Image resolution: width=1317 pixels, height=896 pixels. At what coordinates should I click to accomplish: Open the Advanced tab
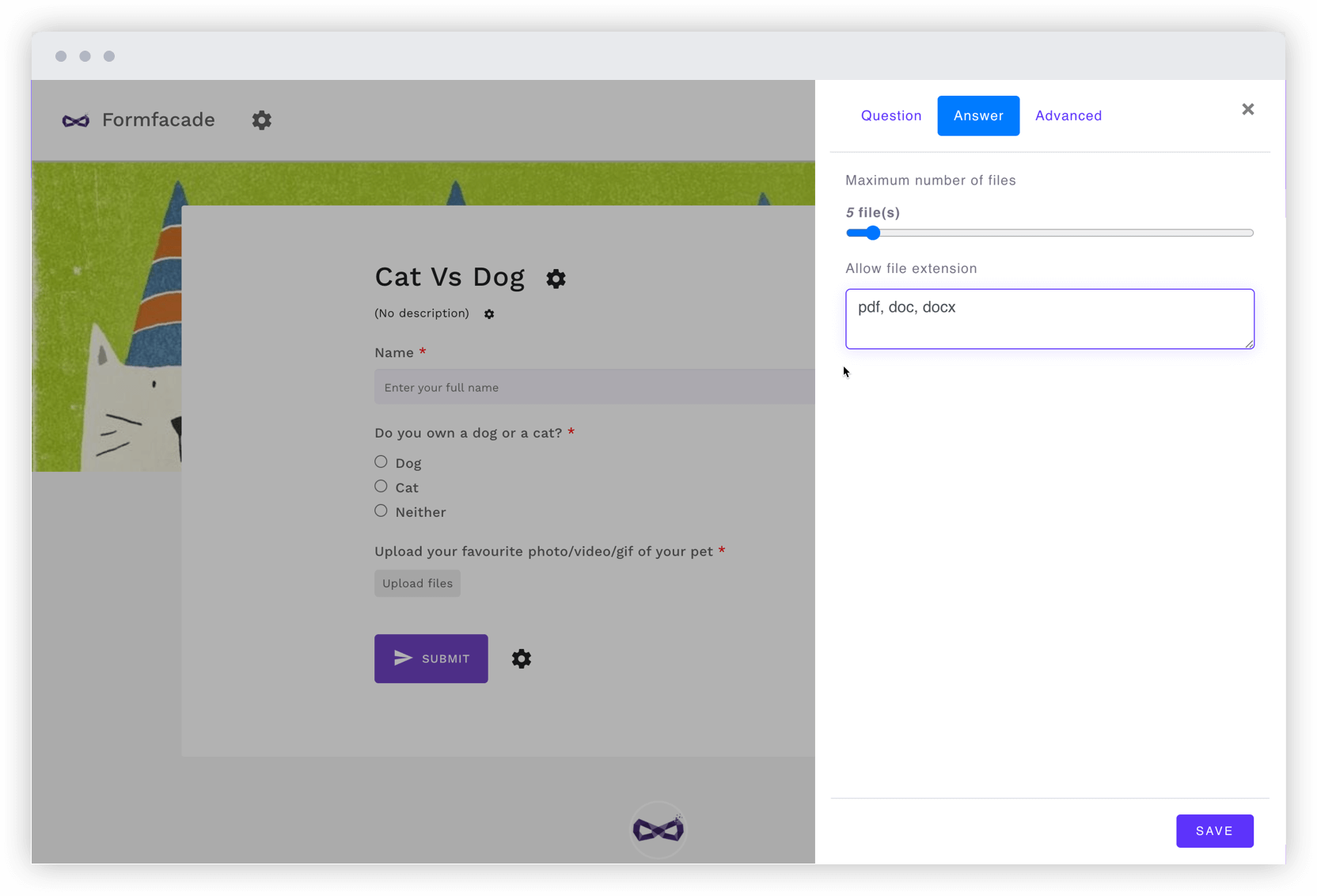(1068, 116)
